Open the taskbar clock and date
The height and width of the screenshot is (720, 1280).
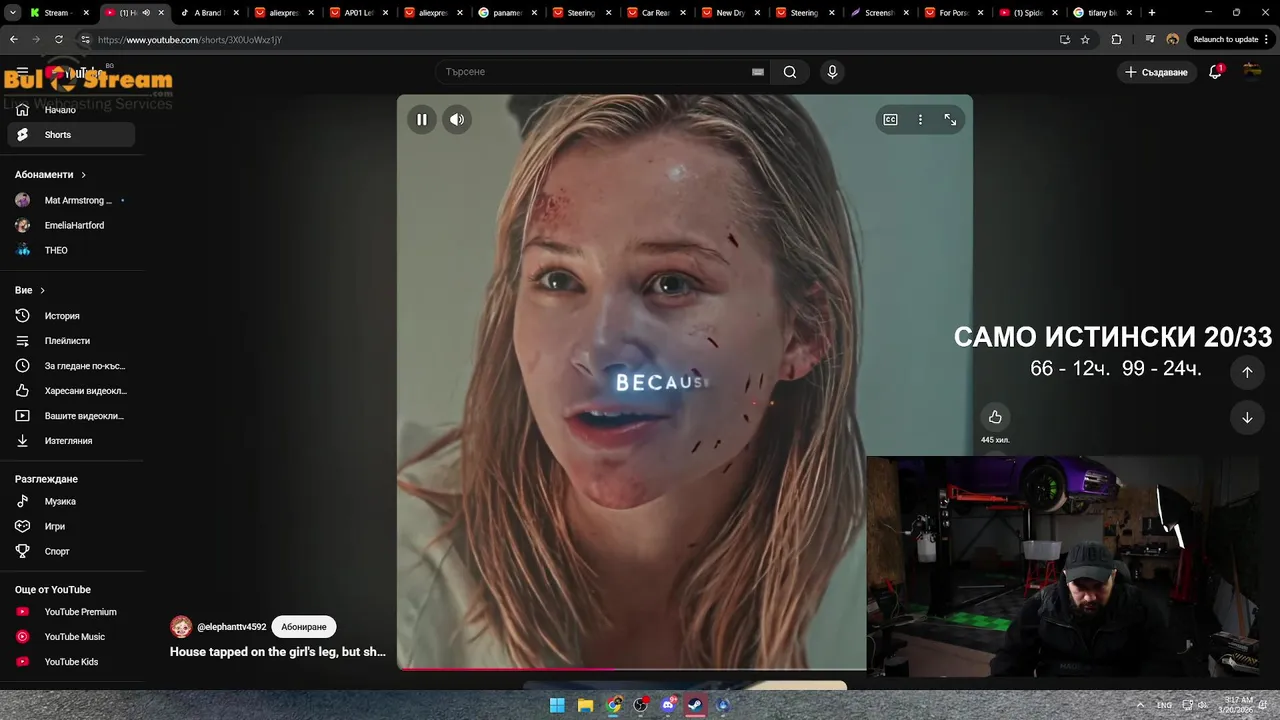(1238, 705)
